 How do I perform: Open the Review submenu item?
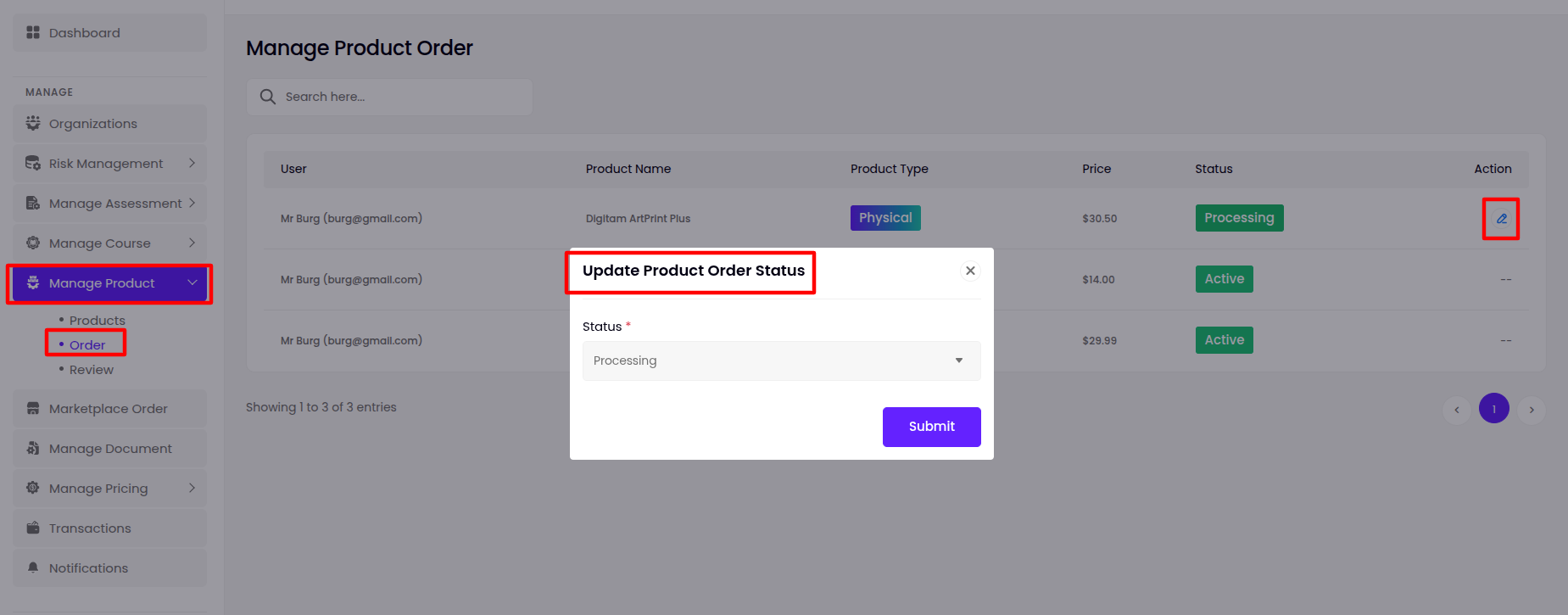pyautogui.click(x=91, y=370)
